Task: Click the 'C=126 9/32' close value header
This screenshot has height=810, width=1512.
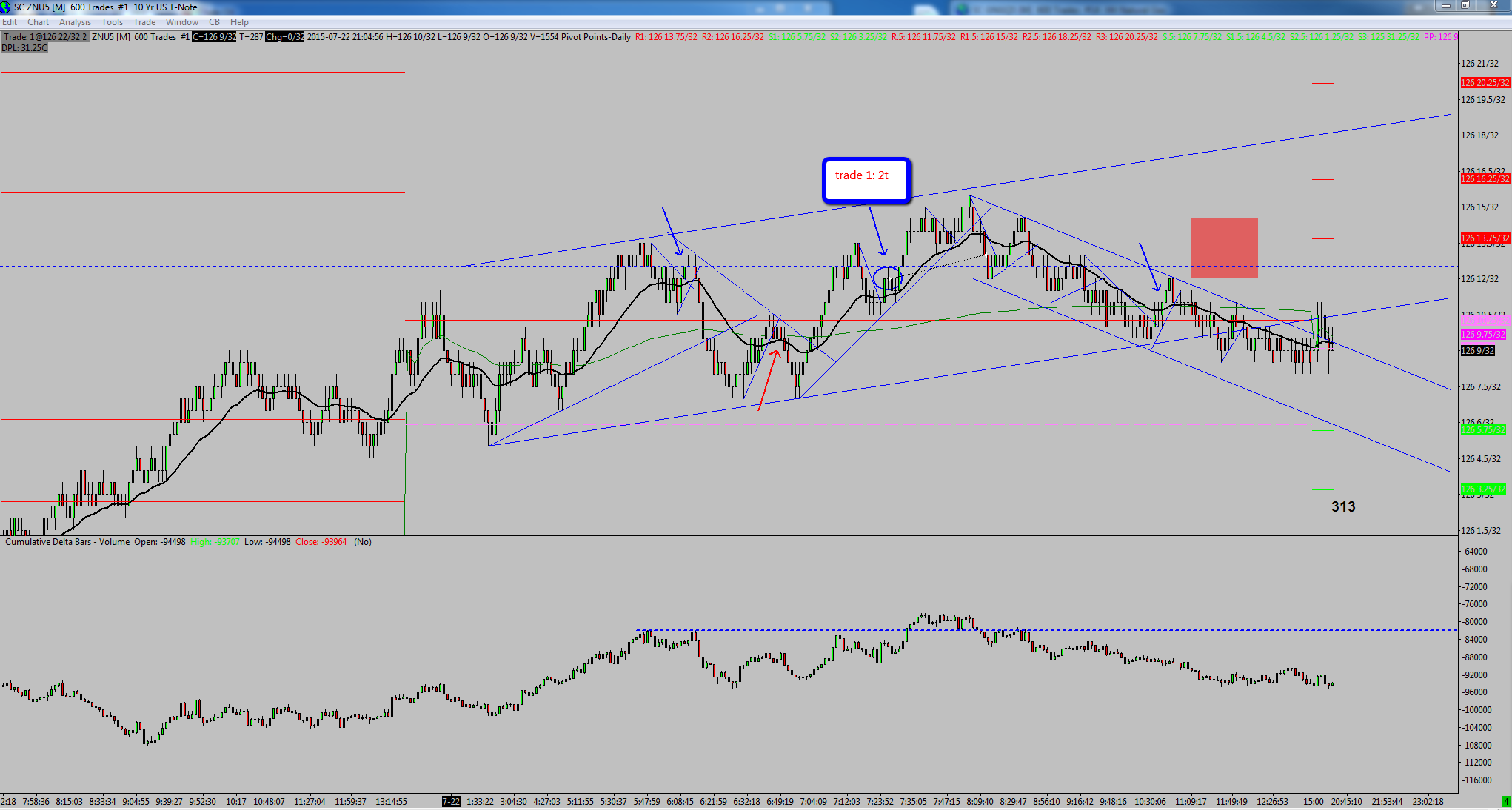Action: coord(214,37)
